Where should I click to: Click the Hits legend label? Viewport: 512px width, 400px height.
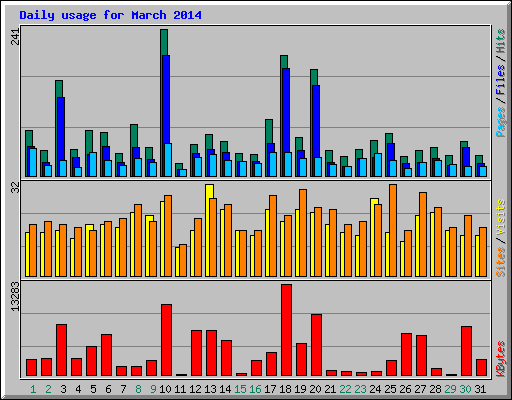[501, 41]
